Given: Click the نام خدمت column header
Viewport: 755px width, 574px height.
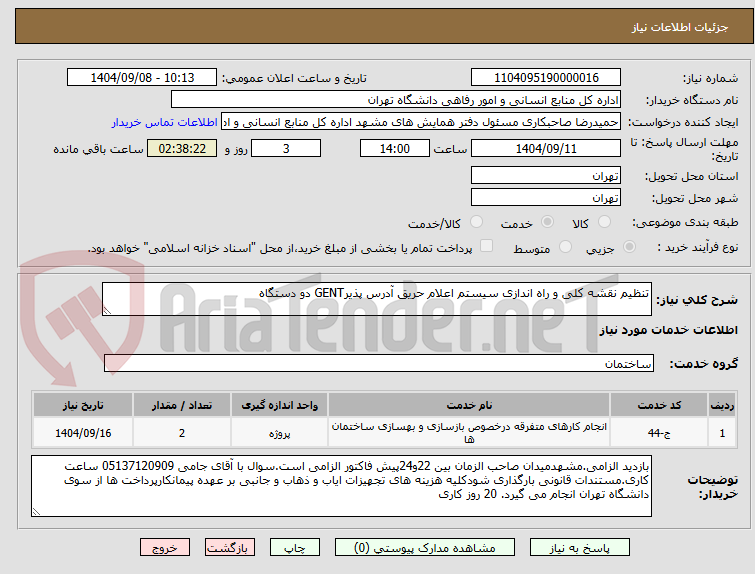Looking at the screenshot, I should [469, 405].
